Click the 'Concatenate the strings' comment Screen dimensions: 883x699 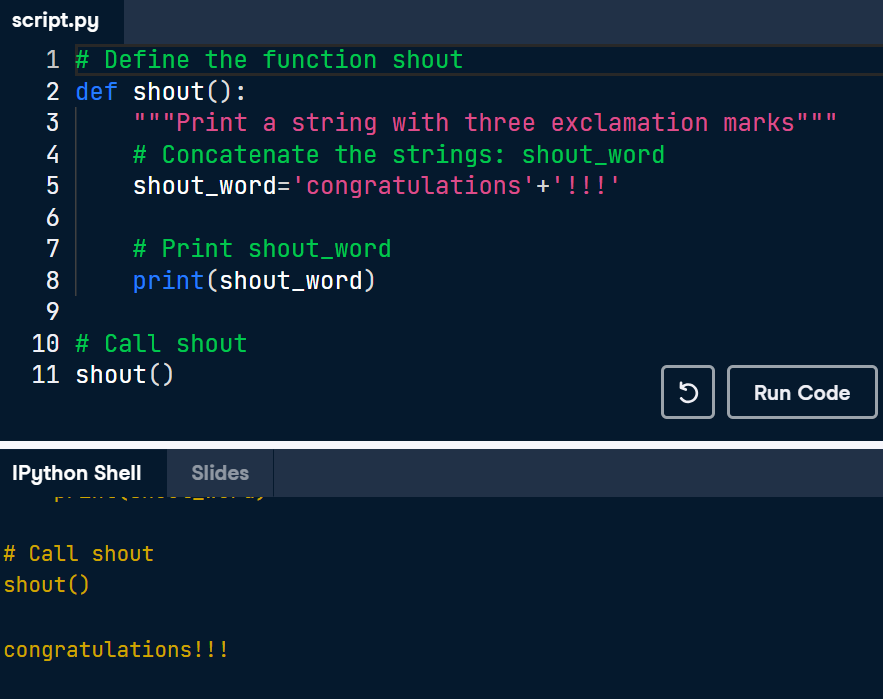(399, 155)
